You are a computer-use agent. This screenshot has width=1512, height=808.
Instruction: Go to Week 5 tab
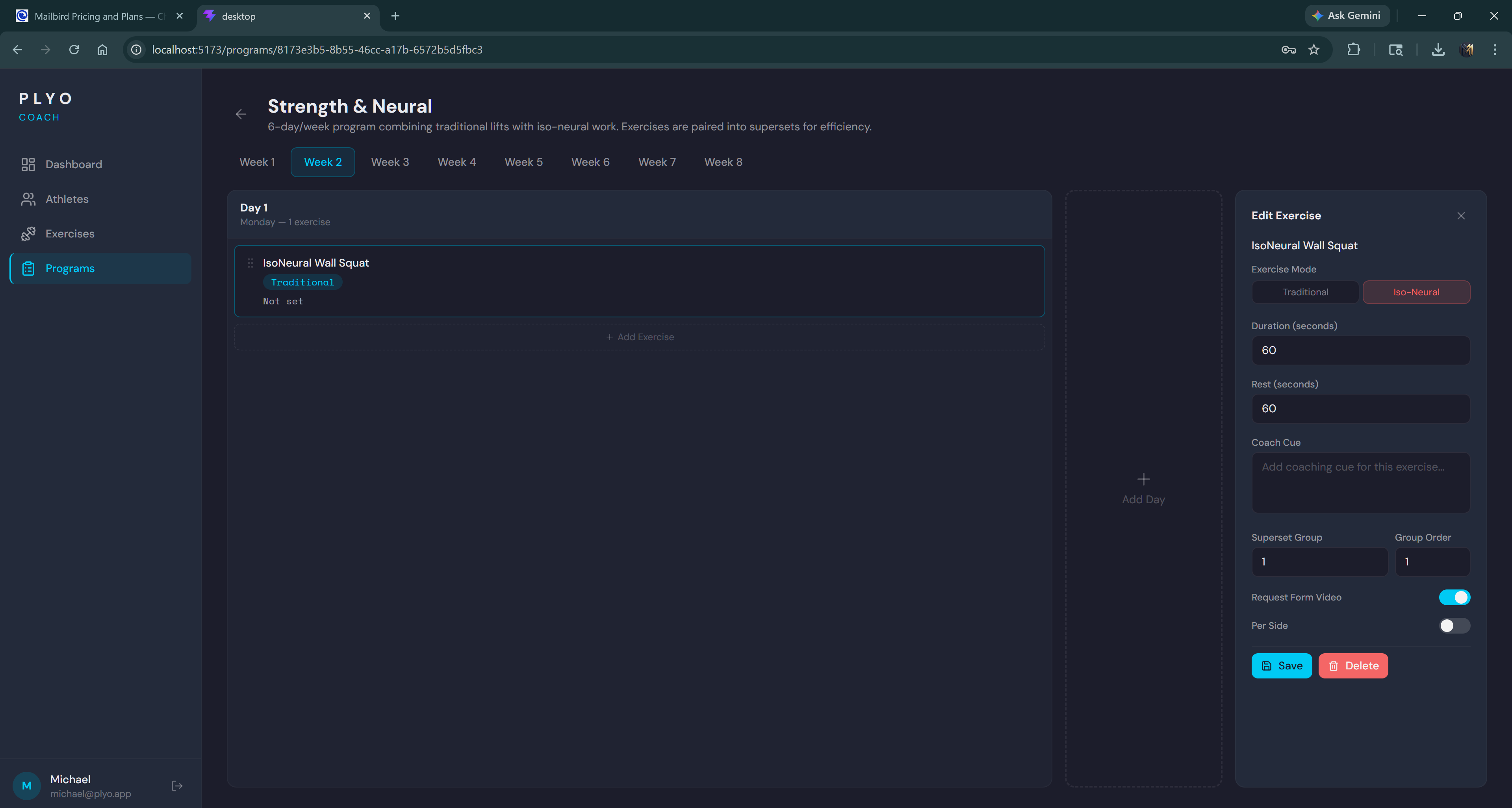tap(523, 162)
